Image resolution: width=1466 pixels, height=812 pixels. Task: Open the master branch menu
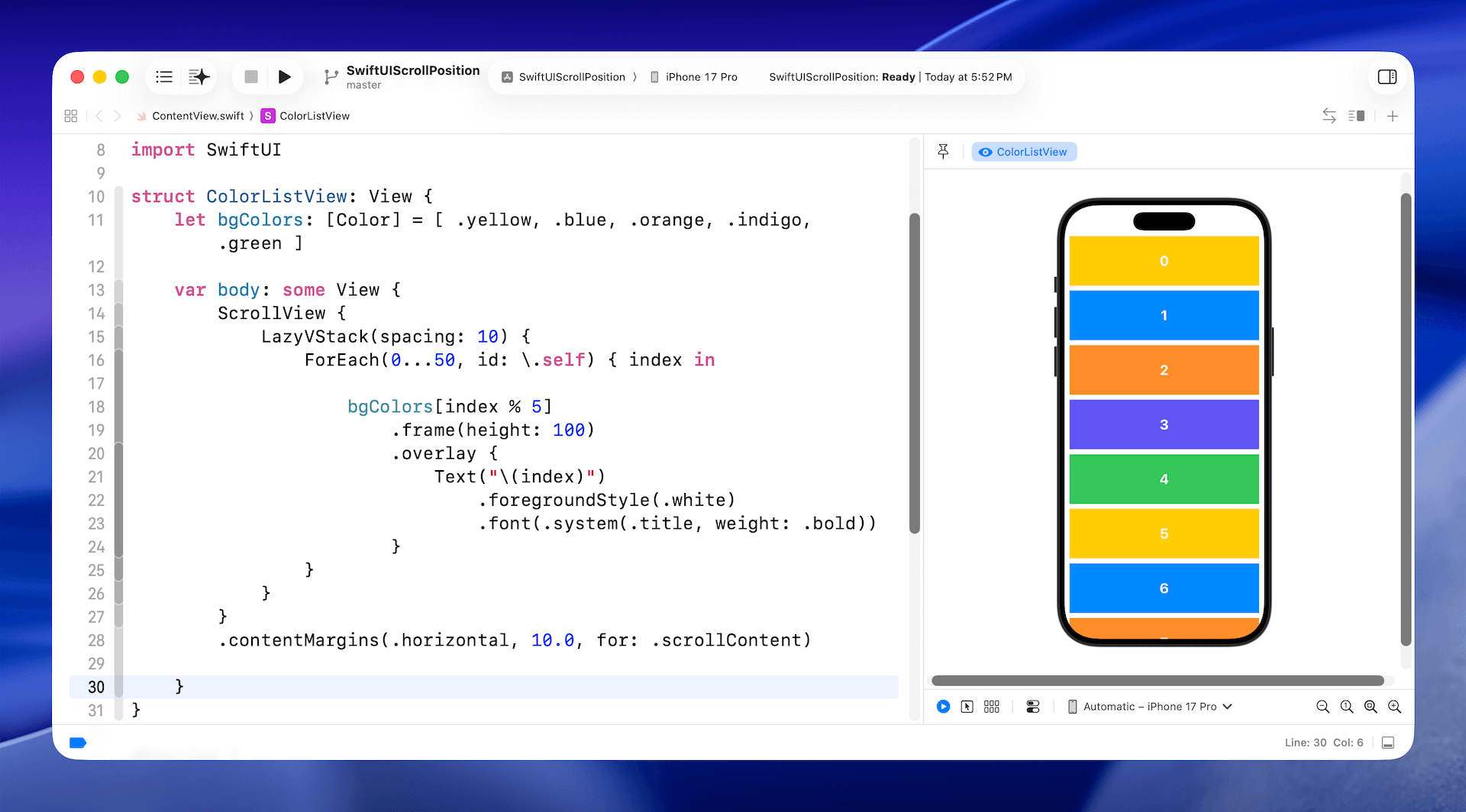tap(363, 85)
